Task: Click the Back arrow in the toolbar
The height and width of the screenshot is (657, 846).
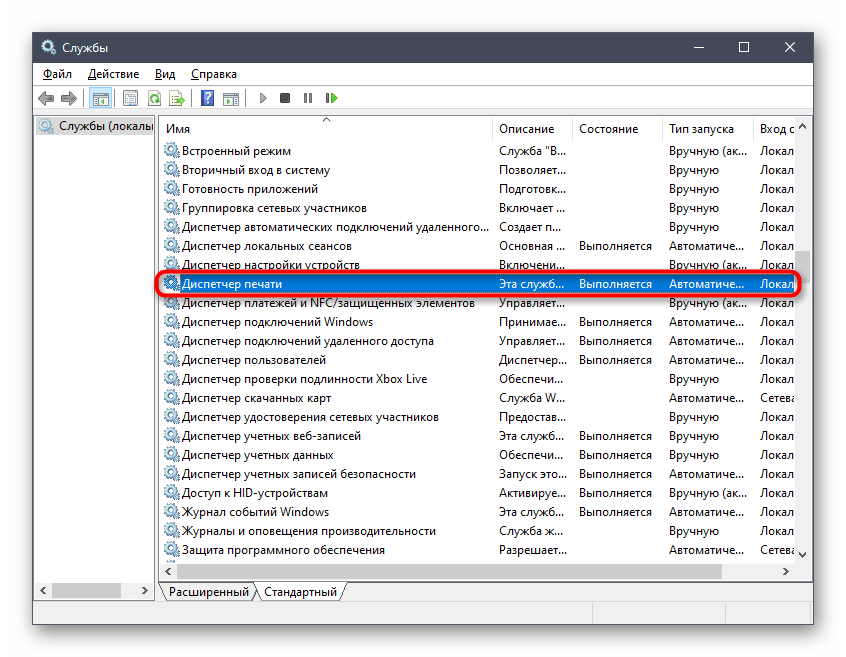Action: (x=46, y=98)
